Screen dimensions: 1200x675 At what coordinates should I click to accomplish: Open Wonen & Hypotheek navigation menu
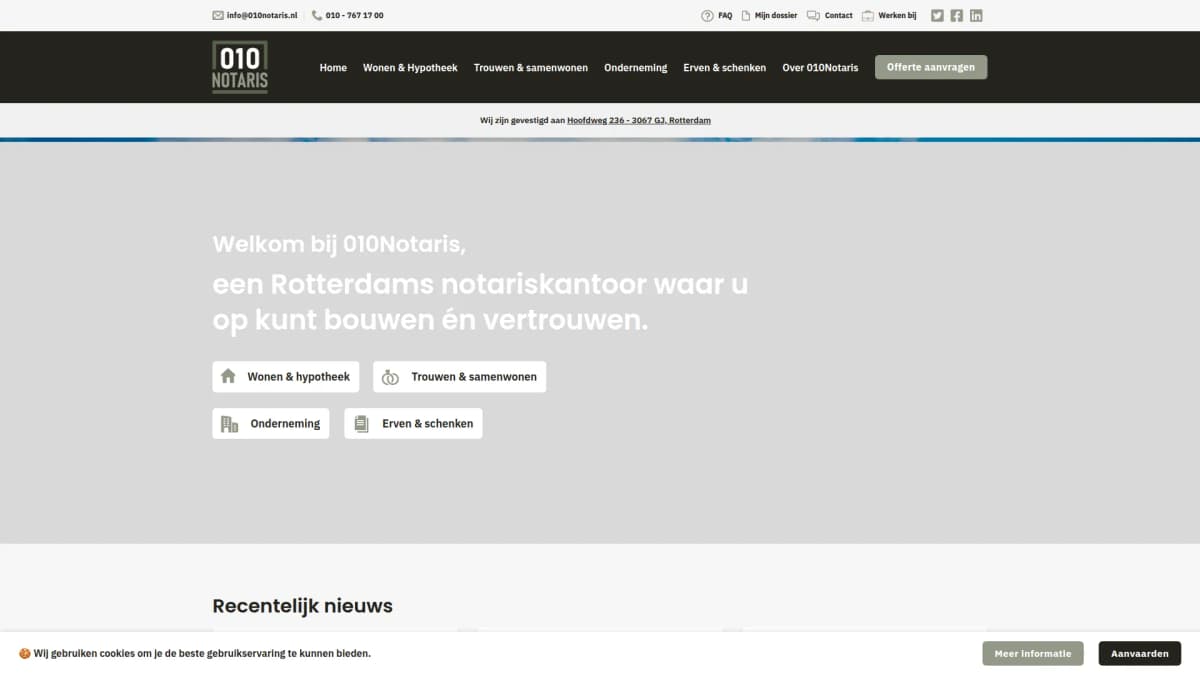coord(410,68)
